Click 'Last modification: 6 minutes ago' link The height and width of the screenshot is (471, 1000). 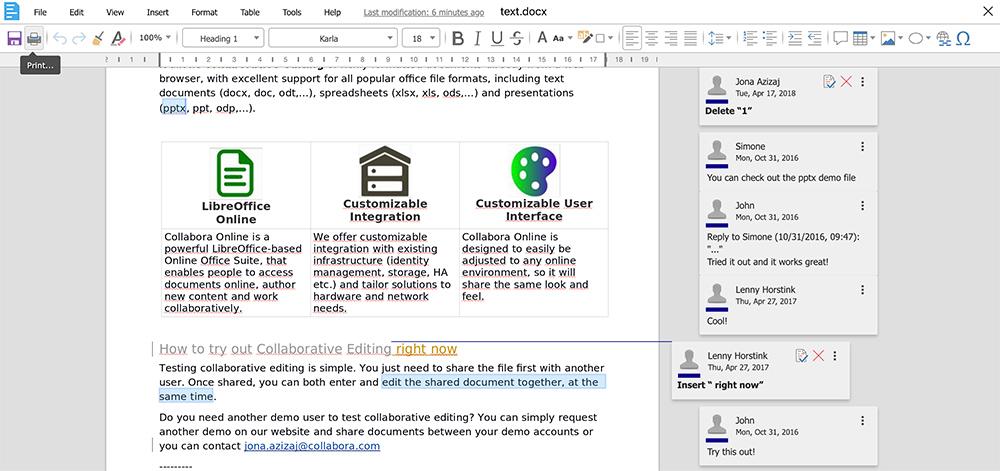[x=423, y=12]
